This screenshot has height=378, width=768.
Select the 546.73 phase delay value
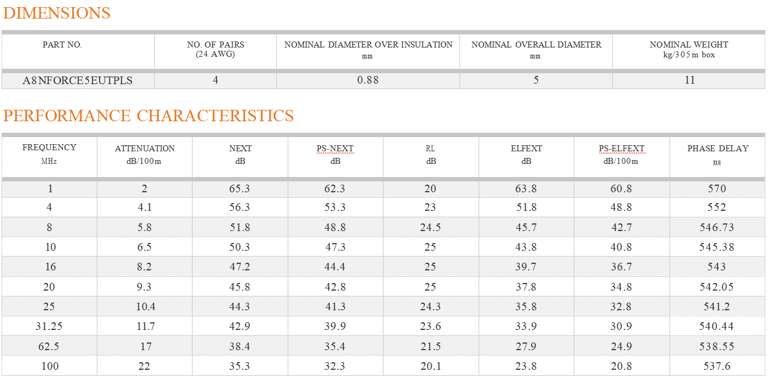pos(717,228)
